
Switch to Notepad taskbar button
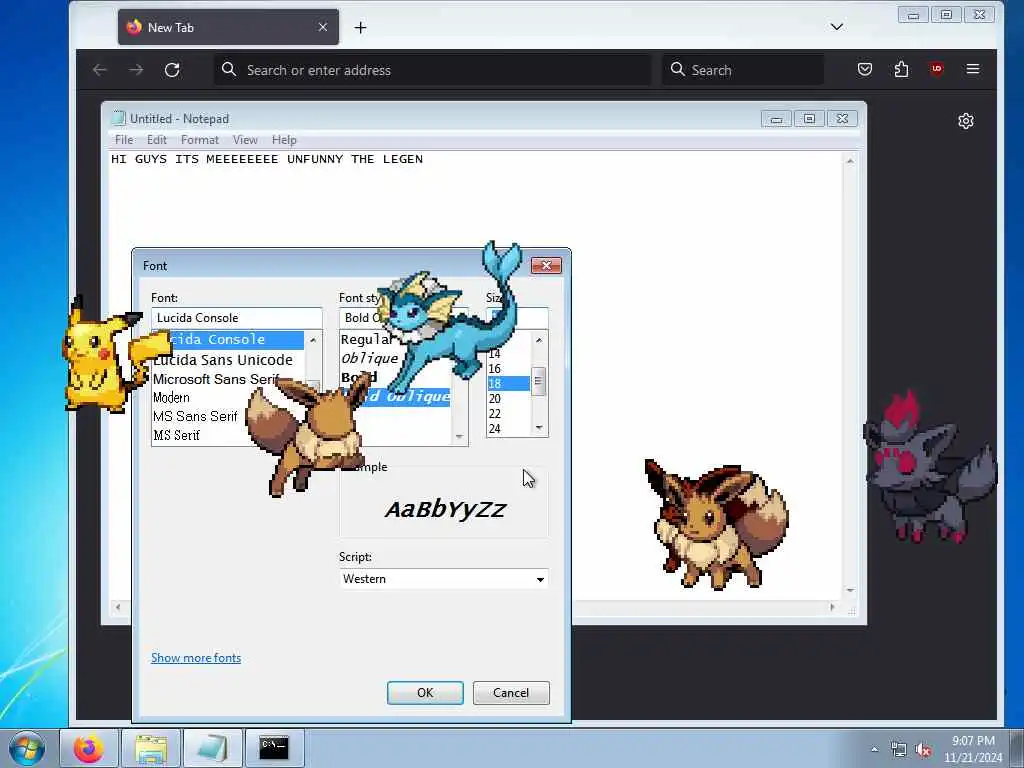tap(213, 748)
